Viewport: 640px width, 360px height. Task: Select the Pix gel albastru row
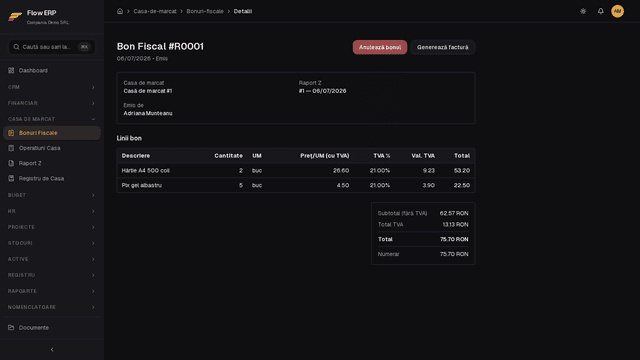click(x=296, y=185)
